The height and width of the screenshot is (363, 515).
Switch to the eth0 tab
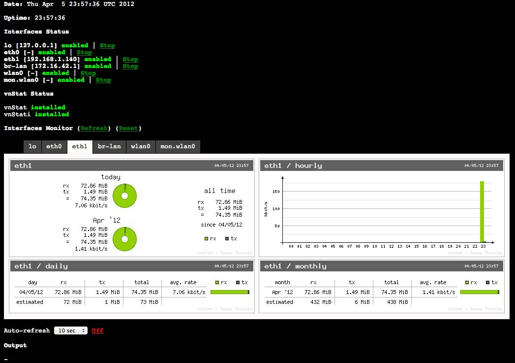[54, 146]
